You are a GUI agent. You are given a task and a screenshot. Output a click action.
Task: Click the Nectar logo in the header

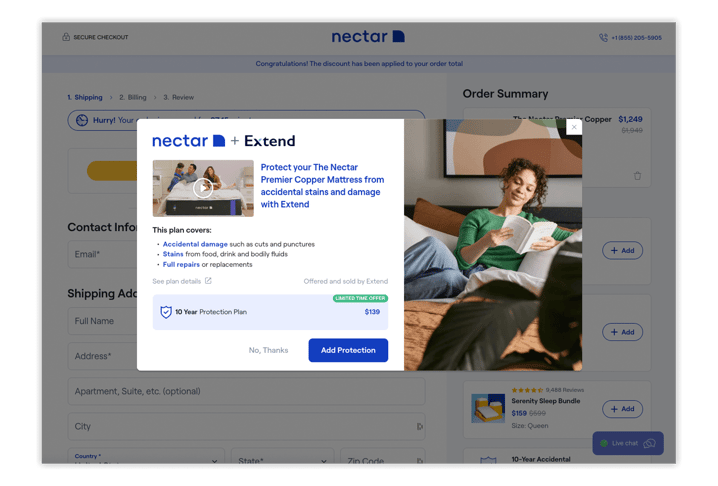[x=368, y=37]
